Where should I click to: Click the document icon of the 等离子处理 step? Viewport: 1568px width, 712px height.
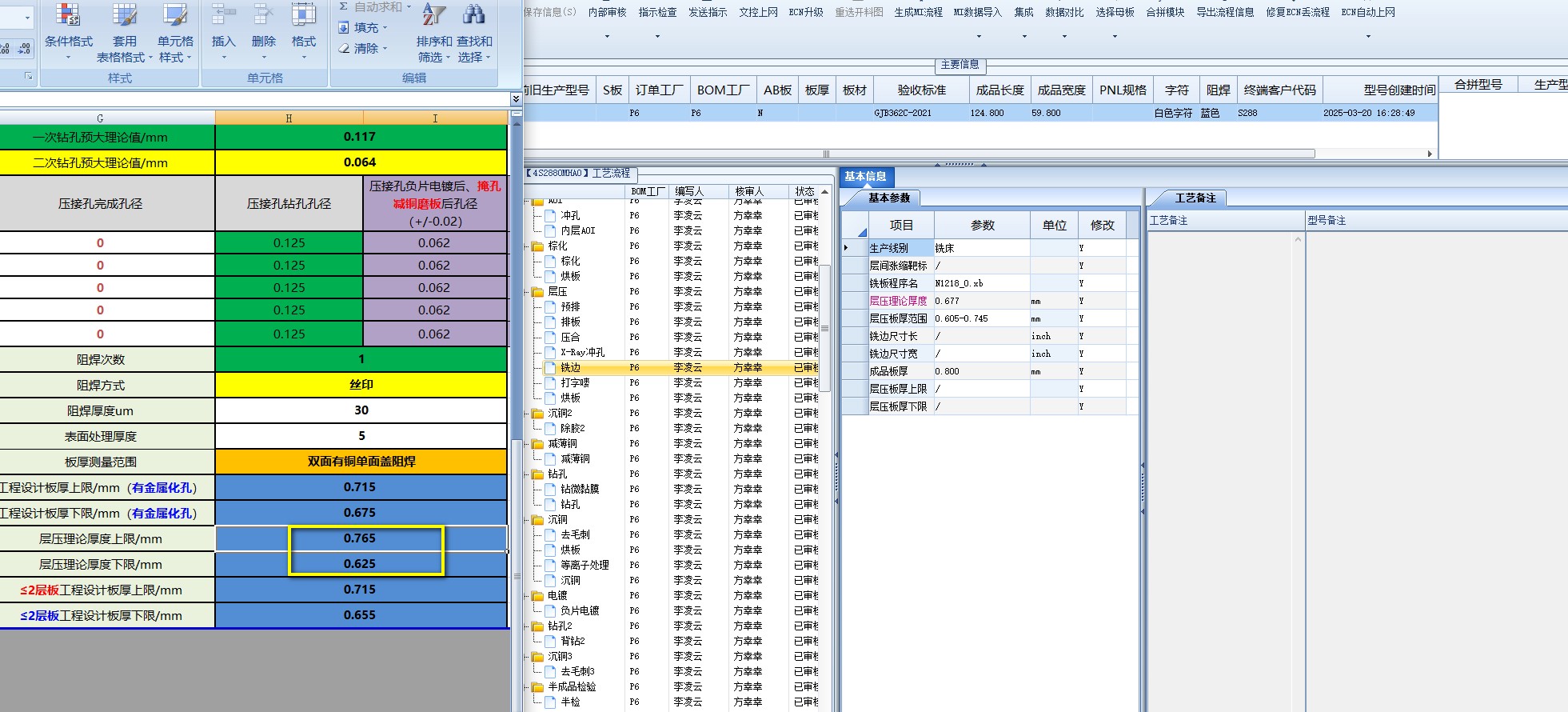coord(550,566)
